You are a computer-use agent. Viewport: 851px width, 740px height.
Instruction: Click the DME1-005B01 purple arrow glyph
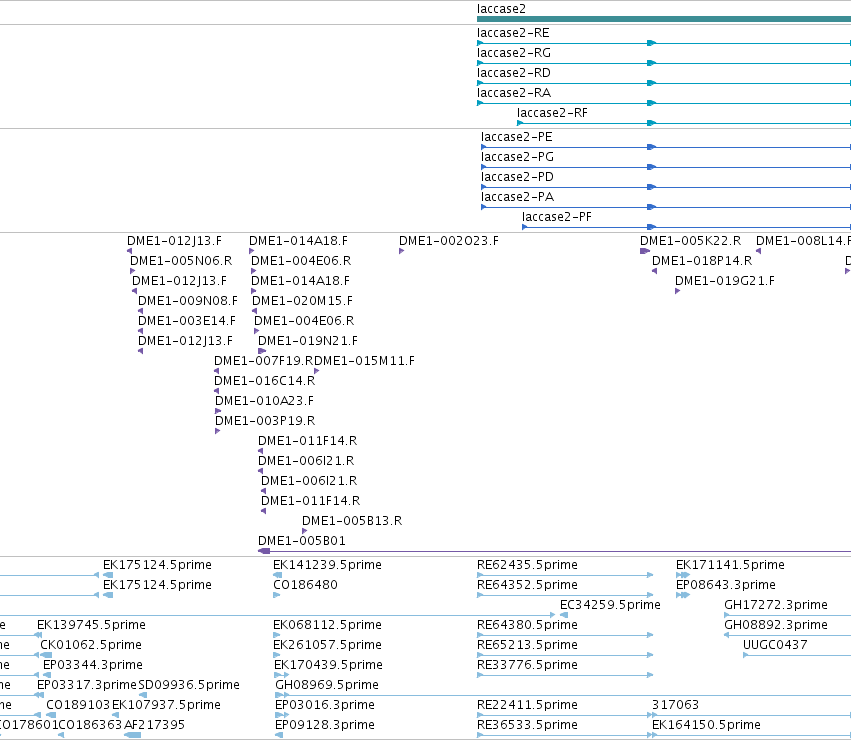point(264,552)
